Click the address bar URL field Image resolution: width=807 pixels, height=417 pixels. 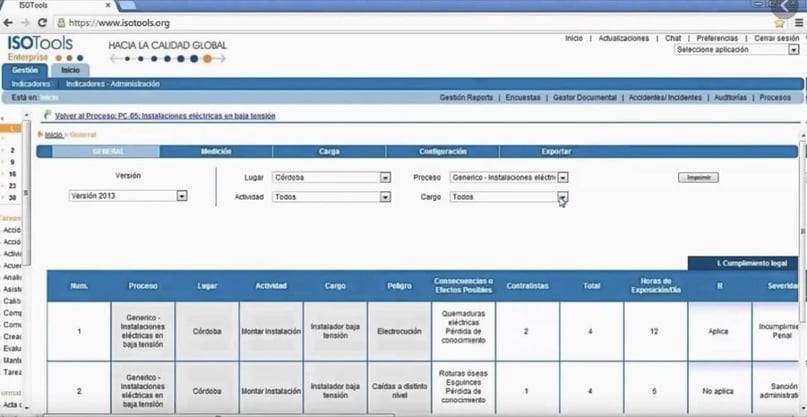tap(412, 23)
